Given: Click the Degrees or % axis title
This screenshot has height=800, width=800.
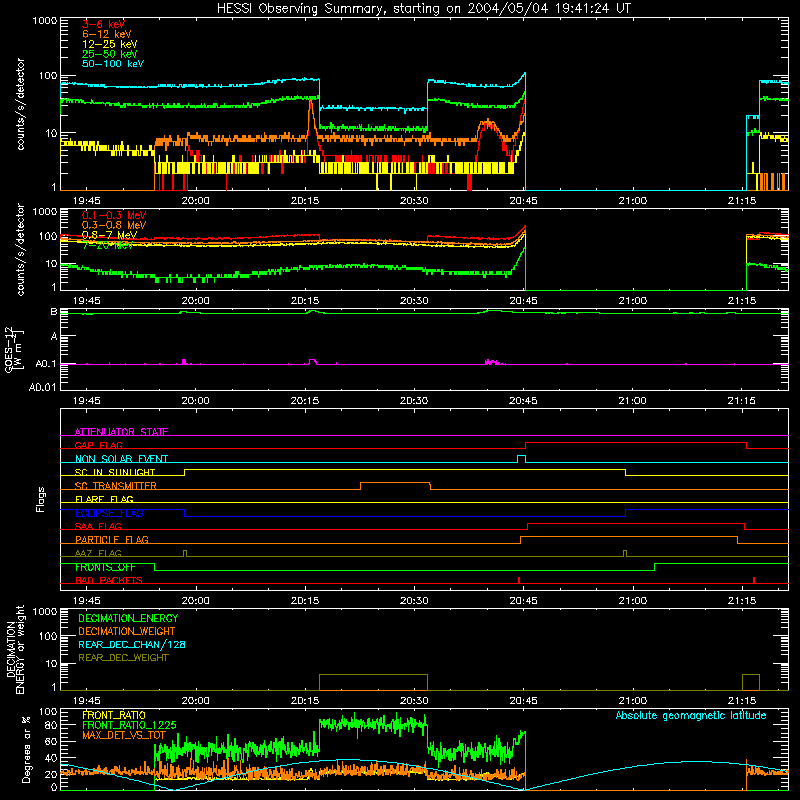Looking at the screenshot, I should (26, 749).
